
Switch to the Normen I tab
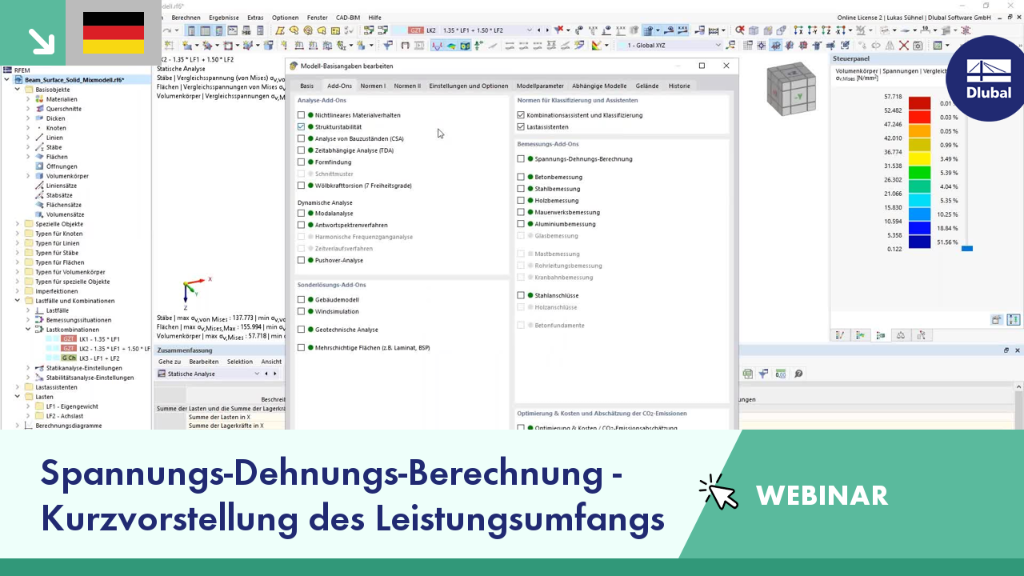(373, 86)
